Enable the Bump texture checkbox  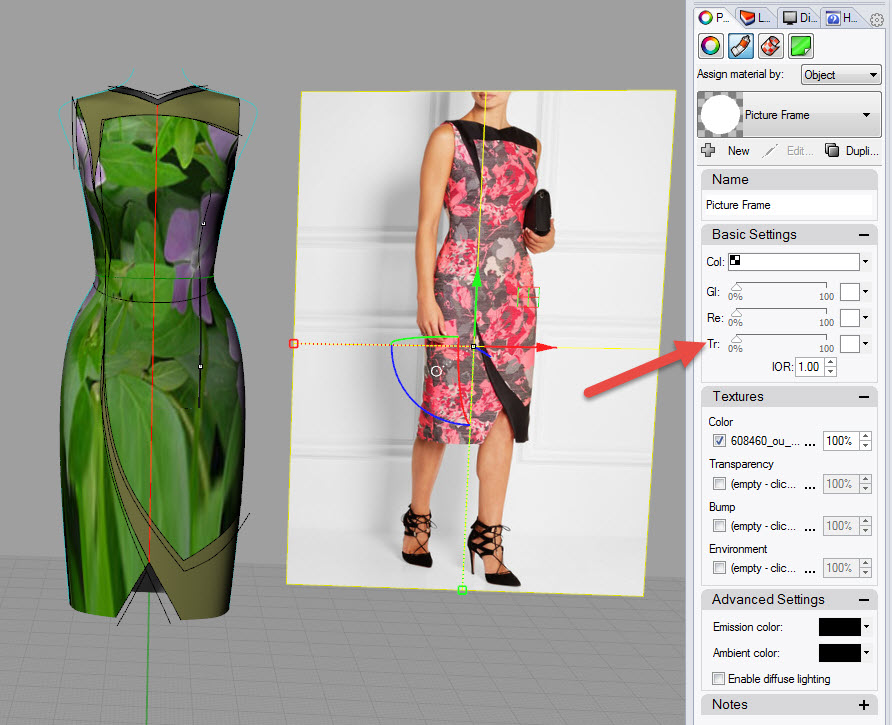(719, 526)
